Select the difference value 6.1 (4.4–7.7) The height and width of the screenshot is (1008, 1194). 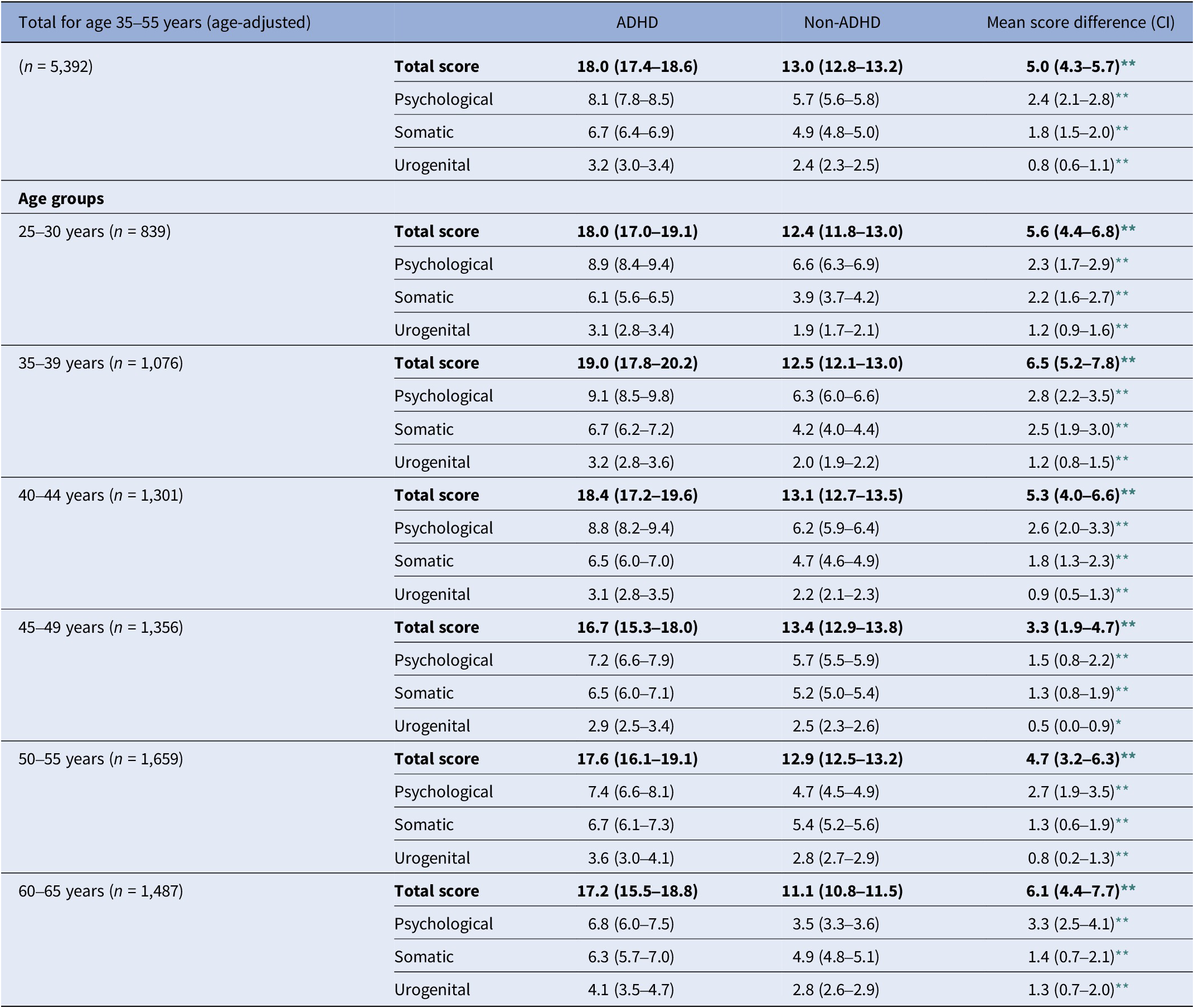pos(1072,891)
